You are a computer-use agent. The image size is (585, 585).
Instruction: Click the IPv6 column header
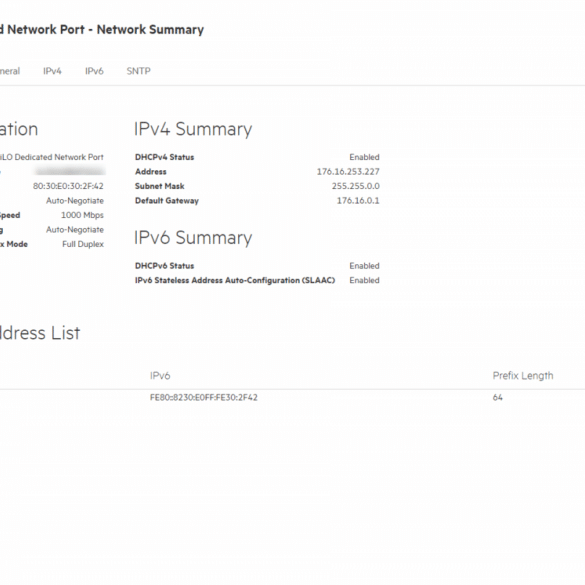click(160, 376)
